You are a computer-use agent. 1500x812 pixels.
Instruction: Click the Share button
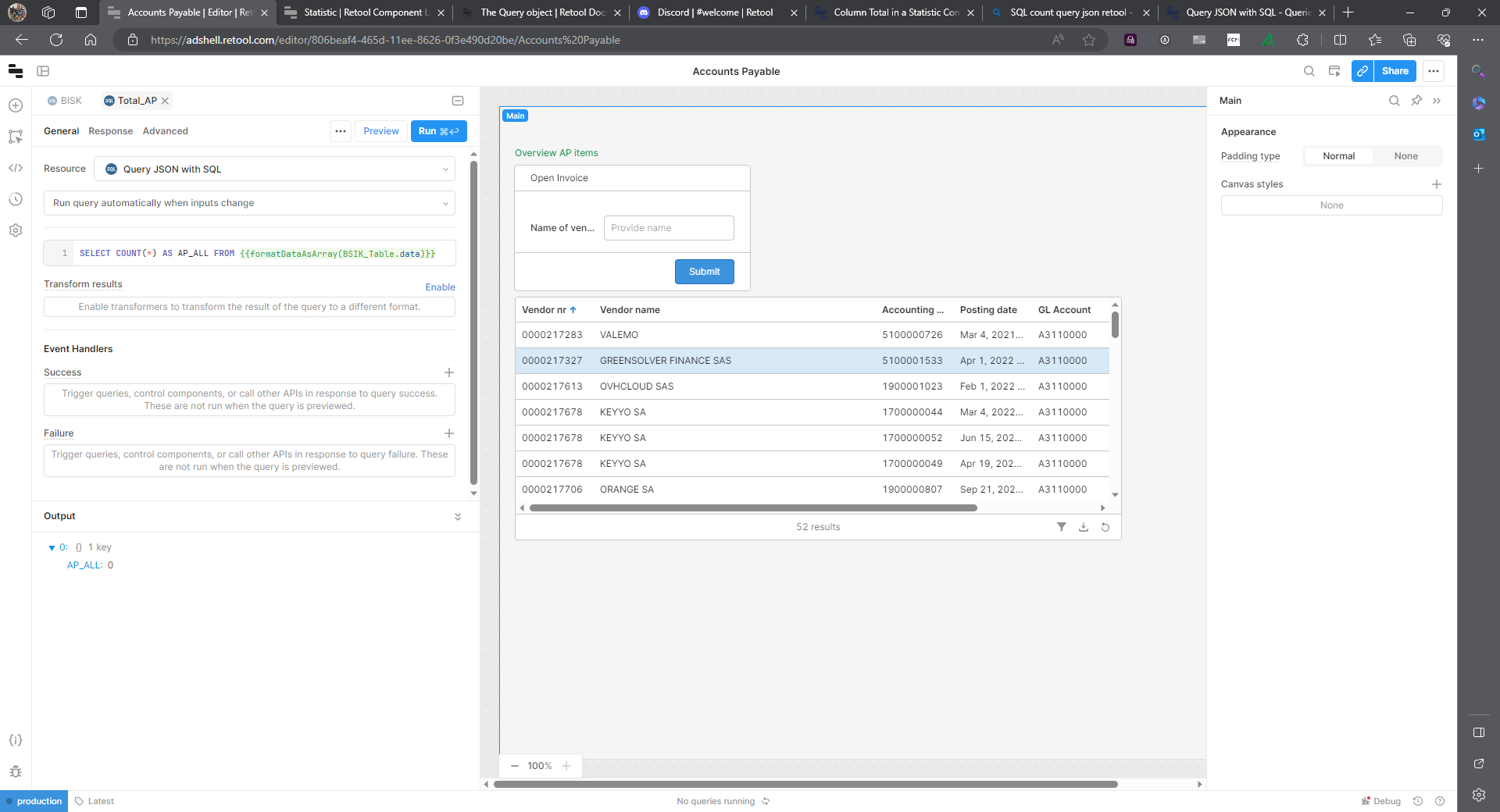pos(1395,71)
